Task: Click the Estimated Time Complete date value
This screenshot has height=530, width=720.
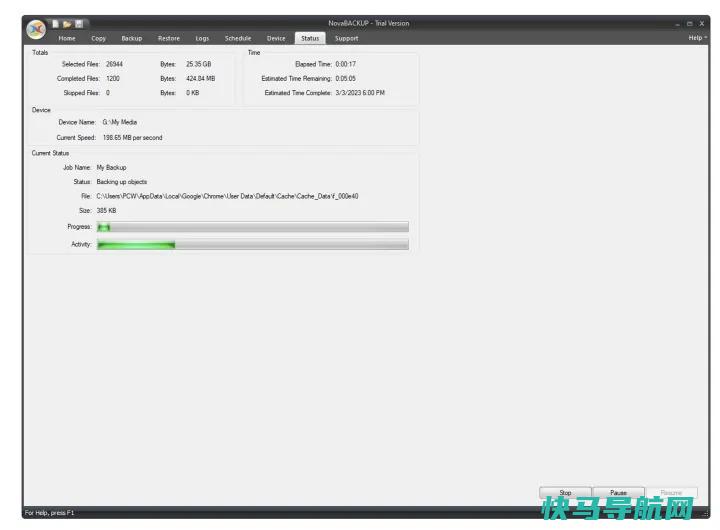Action: tap(360, 93)
